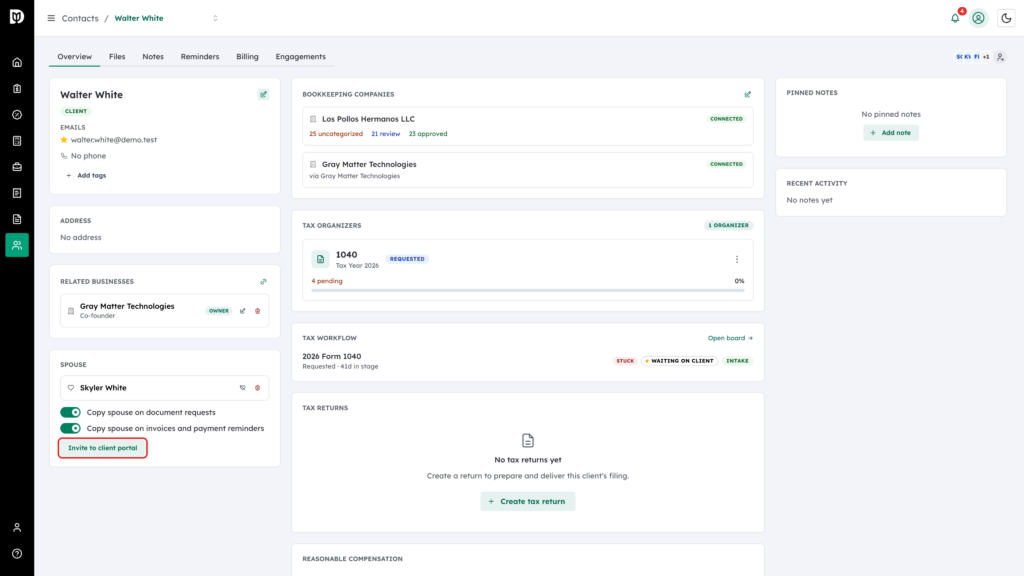Click the 23 approved link
Image resolution: width=1024 pixels, height=576 pixels.
click(x=428, y=134)
